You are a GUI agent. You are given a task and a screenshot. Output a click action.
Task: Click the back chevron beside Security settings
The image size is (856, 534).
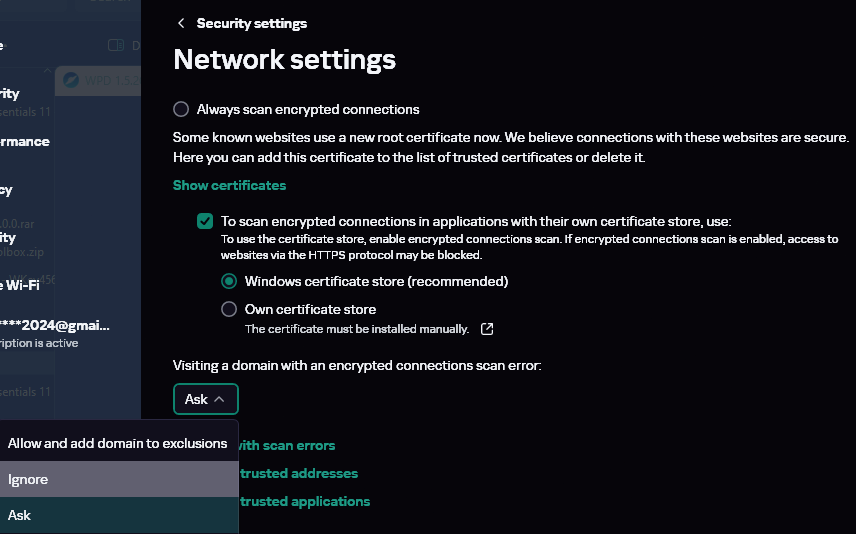[x=181, y=23]
